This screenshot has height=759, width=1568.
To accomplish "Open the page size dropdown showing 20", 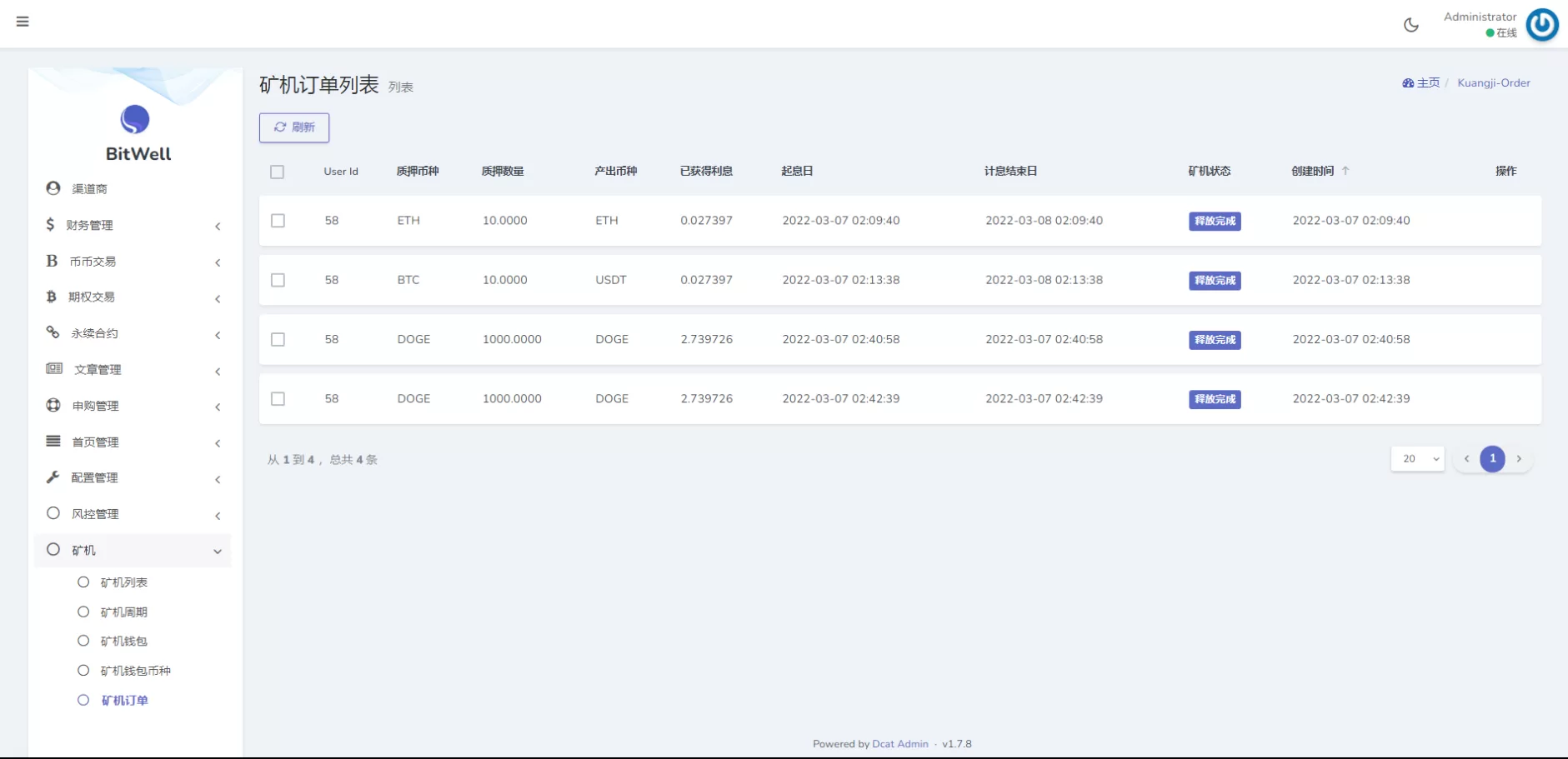I will tap(1417, 459).
